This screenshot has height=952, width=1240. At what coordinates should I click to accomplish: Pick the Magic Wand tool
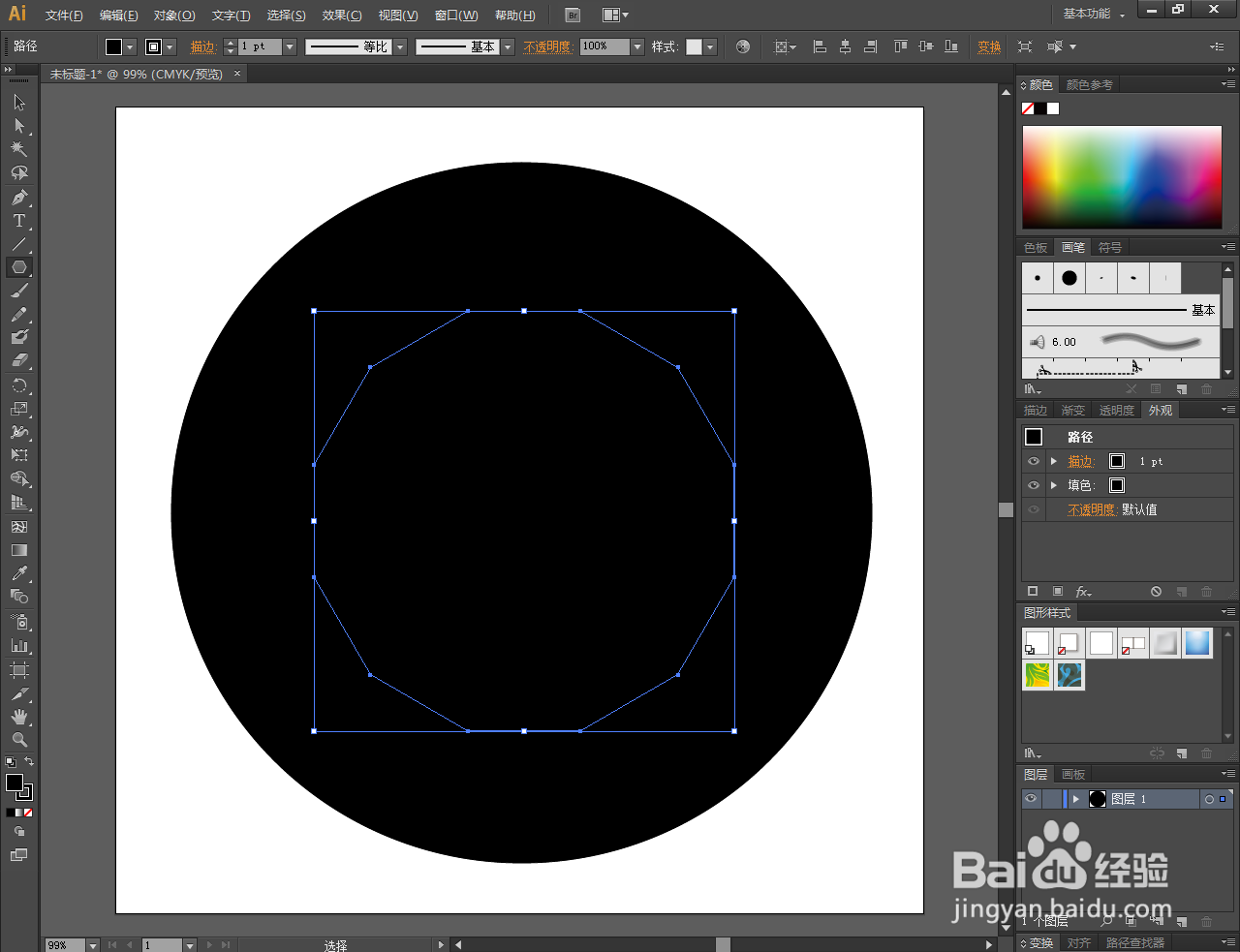click(x=19, y=149)
